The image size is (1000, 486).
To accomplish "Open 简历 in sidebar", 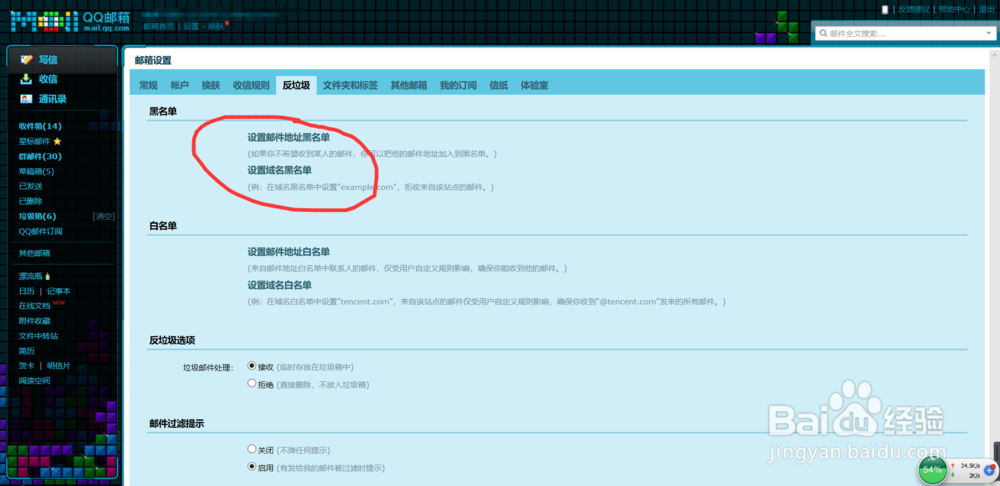I will coord(27,351).
